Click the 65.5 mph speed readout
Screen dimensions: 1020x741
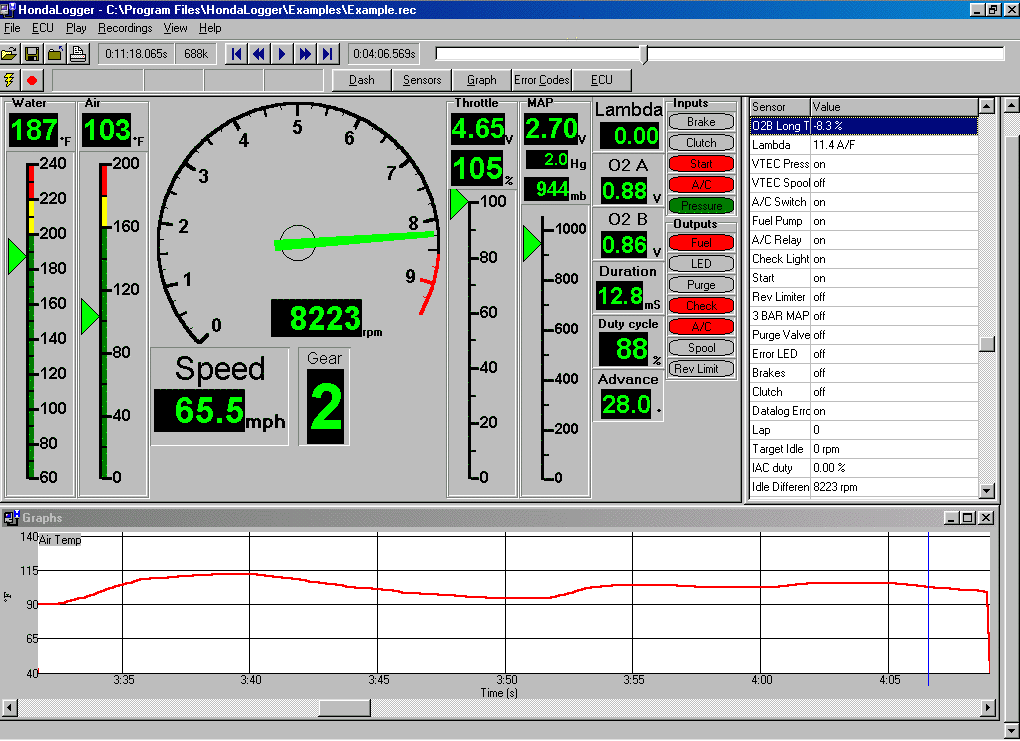(x=200, y=411)
